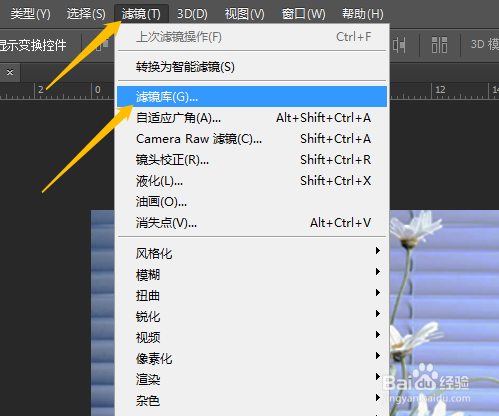The width and height of the screenshot is (499, 416).
Task: Open the 选择(S) menu
Action: (86, 14)
